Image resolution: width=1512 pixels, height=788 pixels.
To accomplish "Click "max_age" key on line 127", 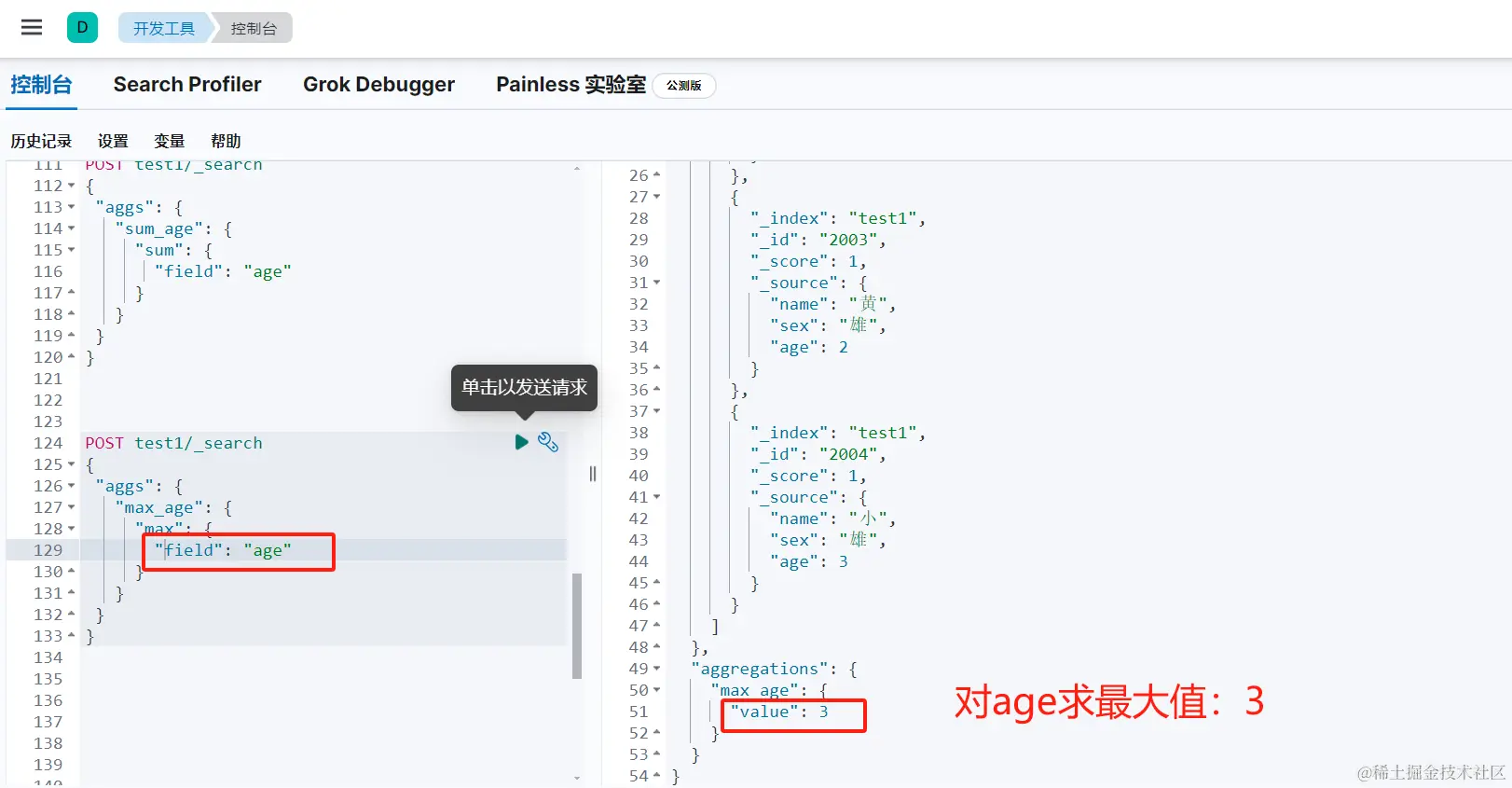I will 158,507.
